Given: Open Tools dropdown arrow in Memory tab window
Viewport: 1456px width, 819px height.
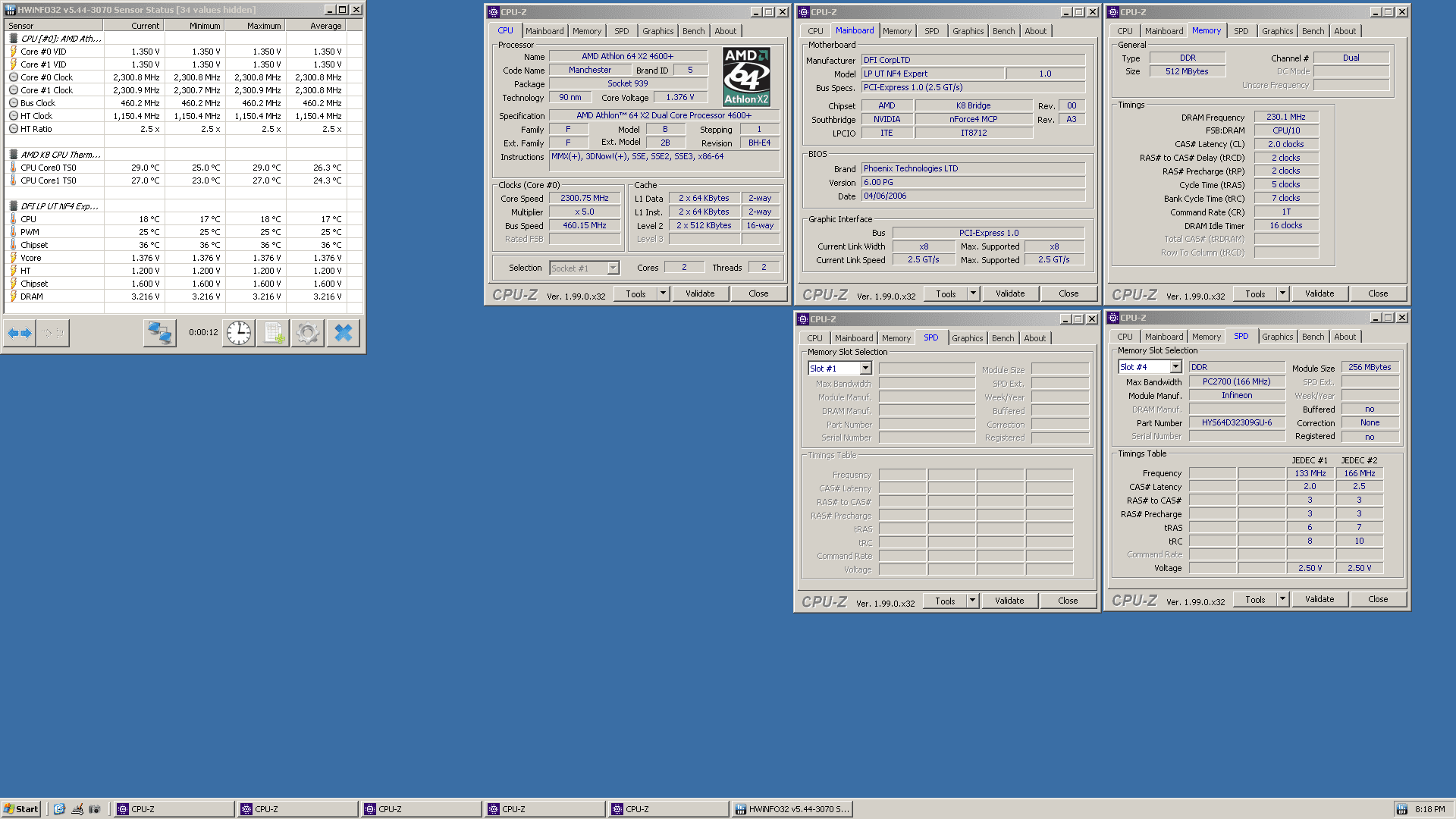Looking at the screenshot, I should [1282, 293].
